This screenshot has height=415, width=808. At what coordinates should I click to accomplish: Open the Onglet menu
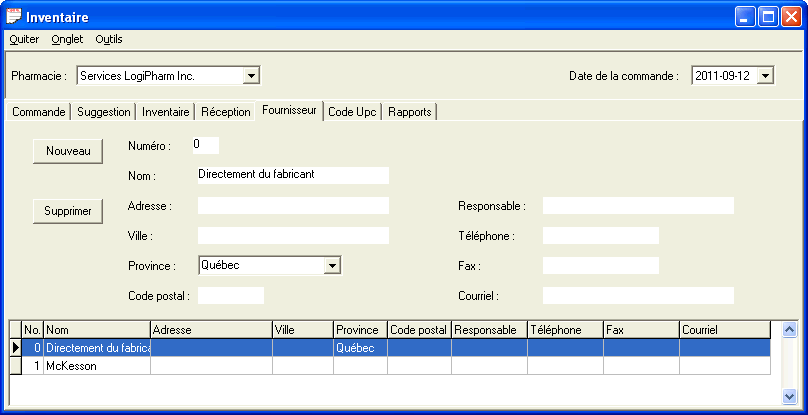(67, 39)
